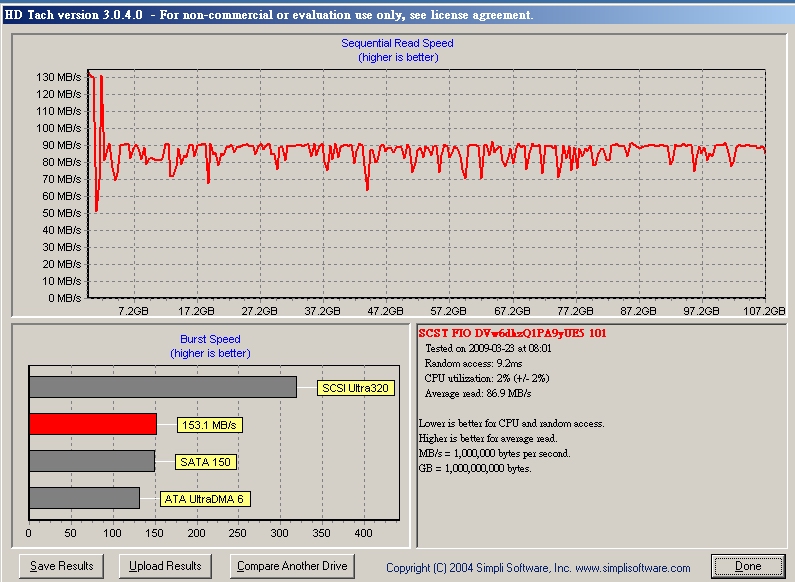This screenshot has height=582, width=795.
Task: Click the gray SATA 150 bar
Action: click(x=92, y=461)
